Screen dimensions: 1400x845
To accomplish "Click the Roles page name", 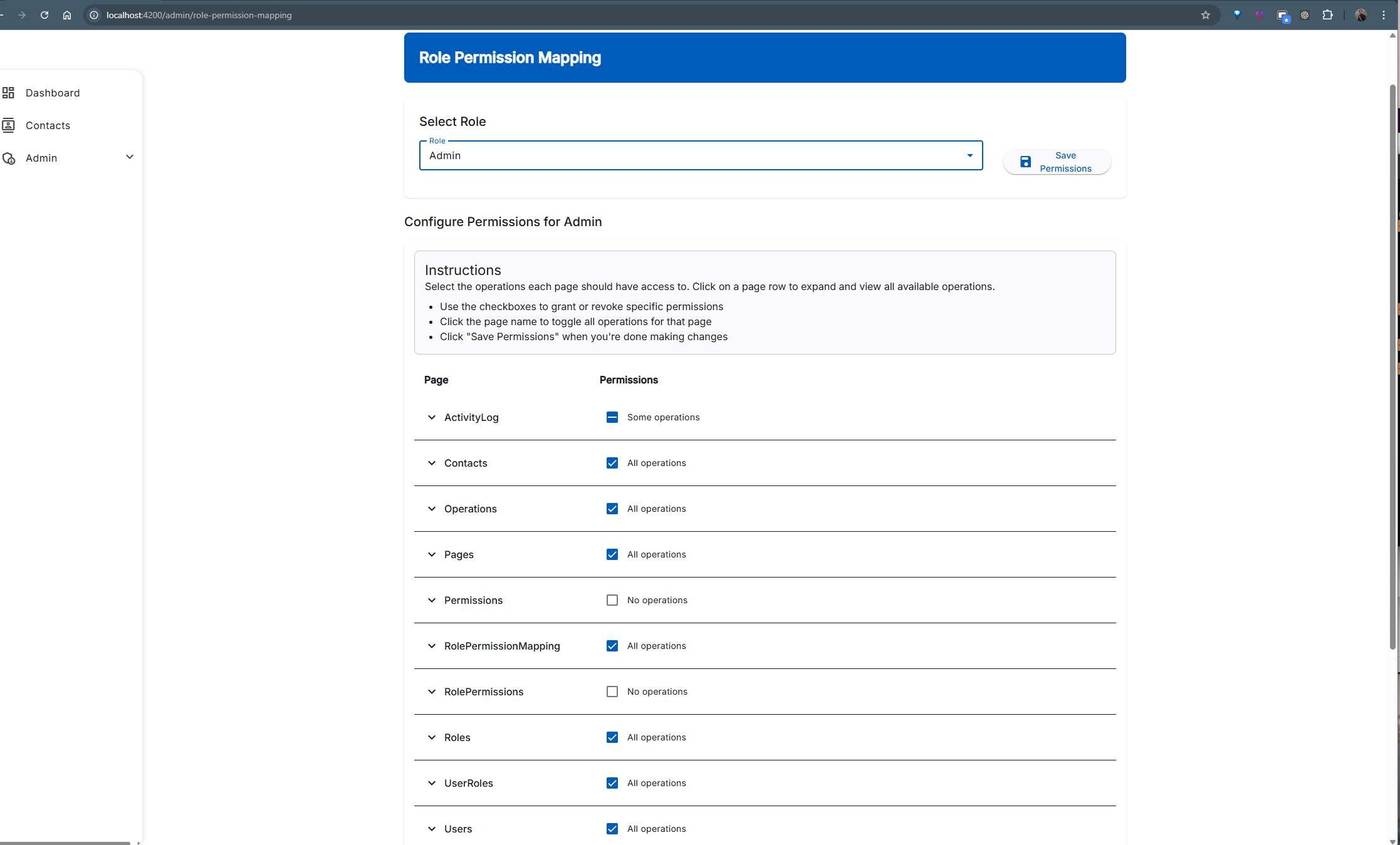I will [457, 737].
